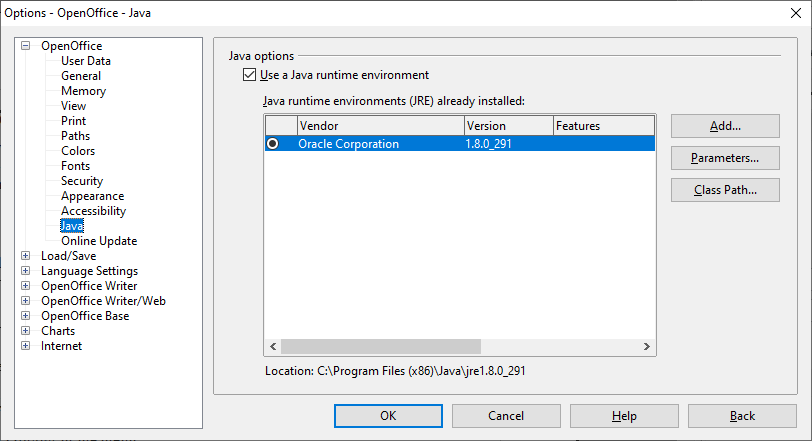This screenshot has width=812, height=441.
Task: Select the OpenOffice Base category label
Action: 85,316
